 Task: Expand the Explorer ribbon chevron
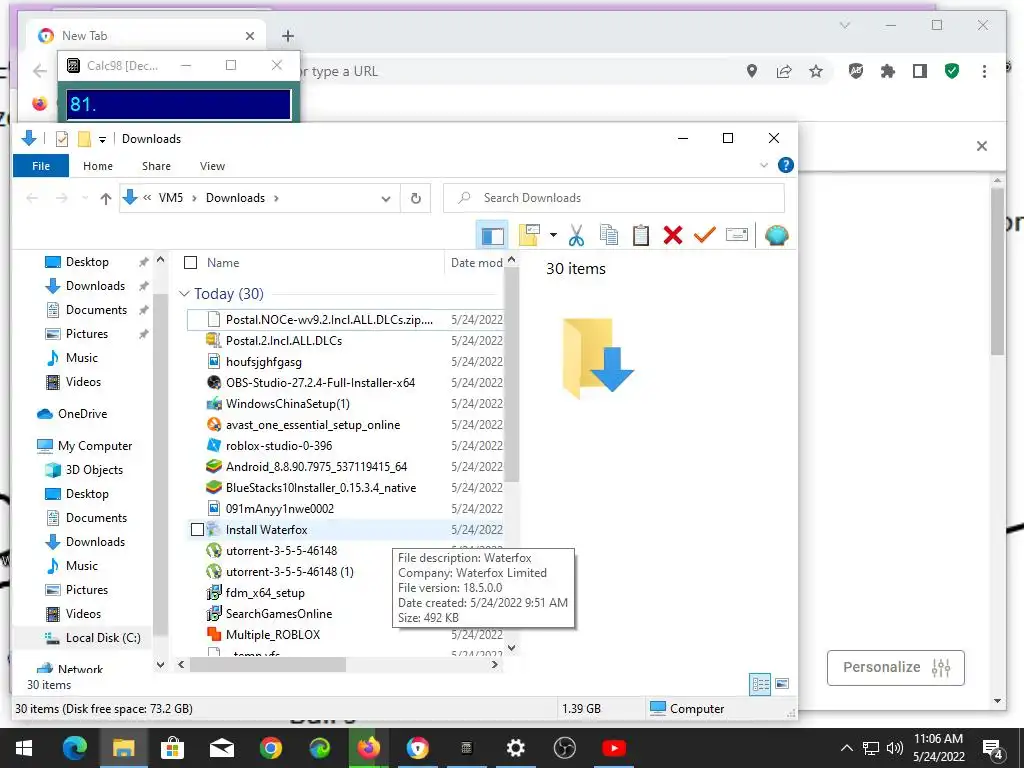(x=763, y=165)
